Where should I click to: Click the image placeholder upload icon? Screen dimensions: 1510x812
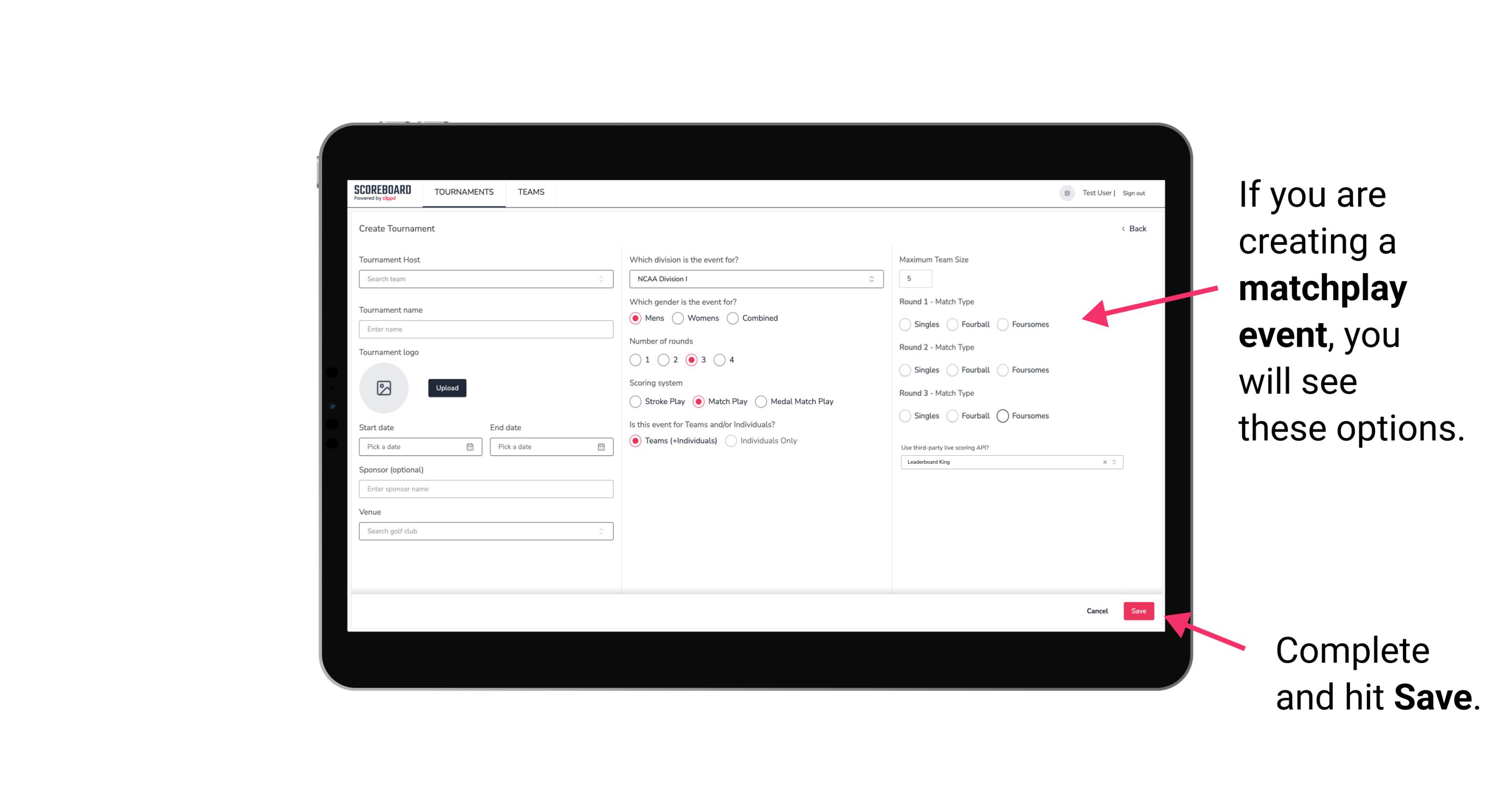385,388
